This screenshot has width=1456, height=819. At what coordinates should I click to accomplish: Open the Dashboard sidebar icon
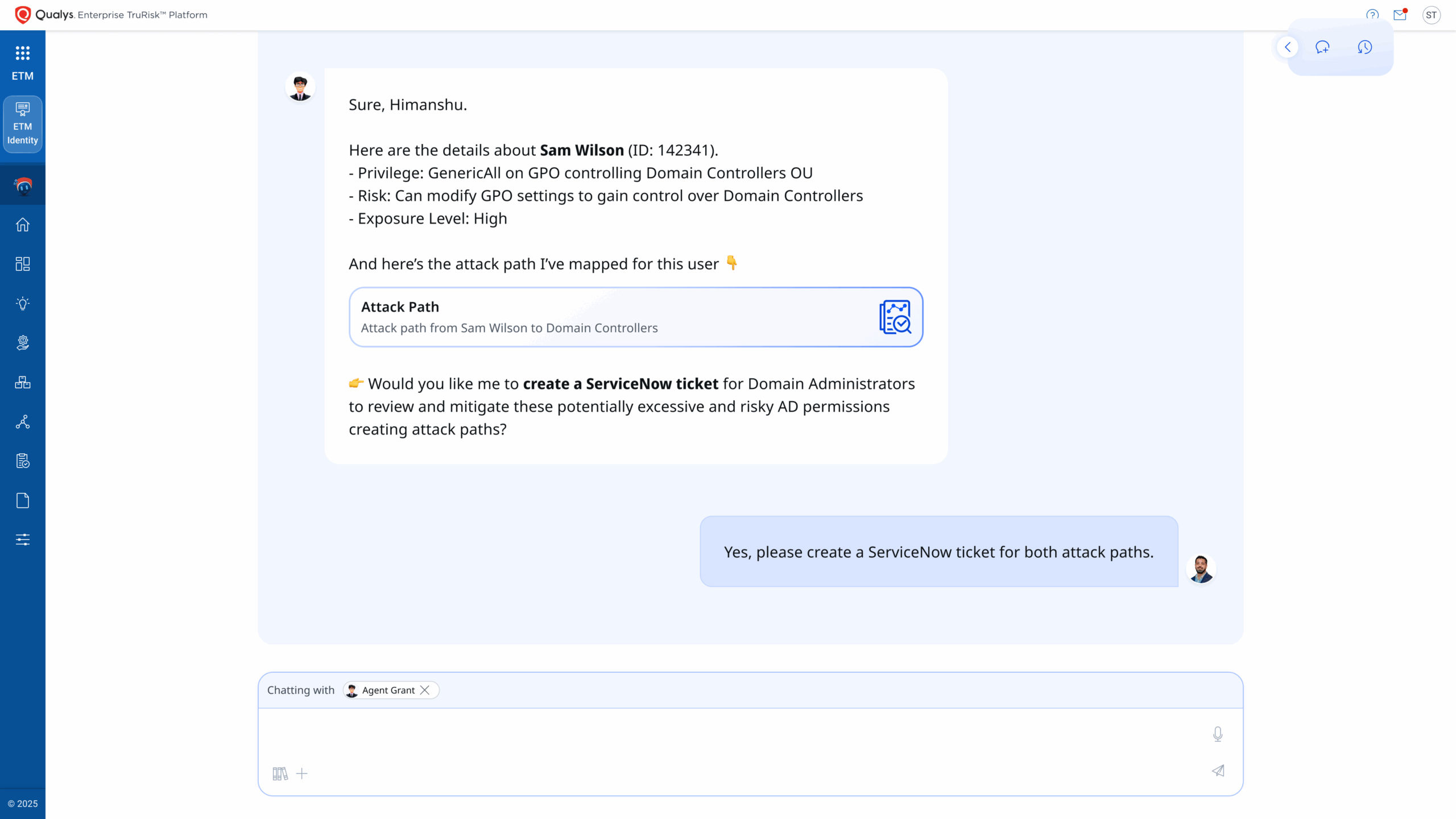tap(23, 264)
